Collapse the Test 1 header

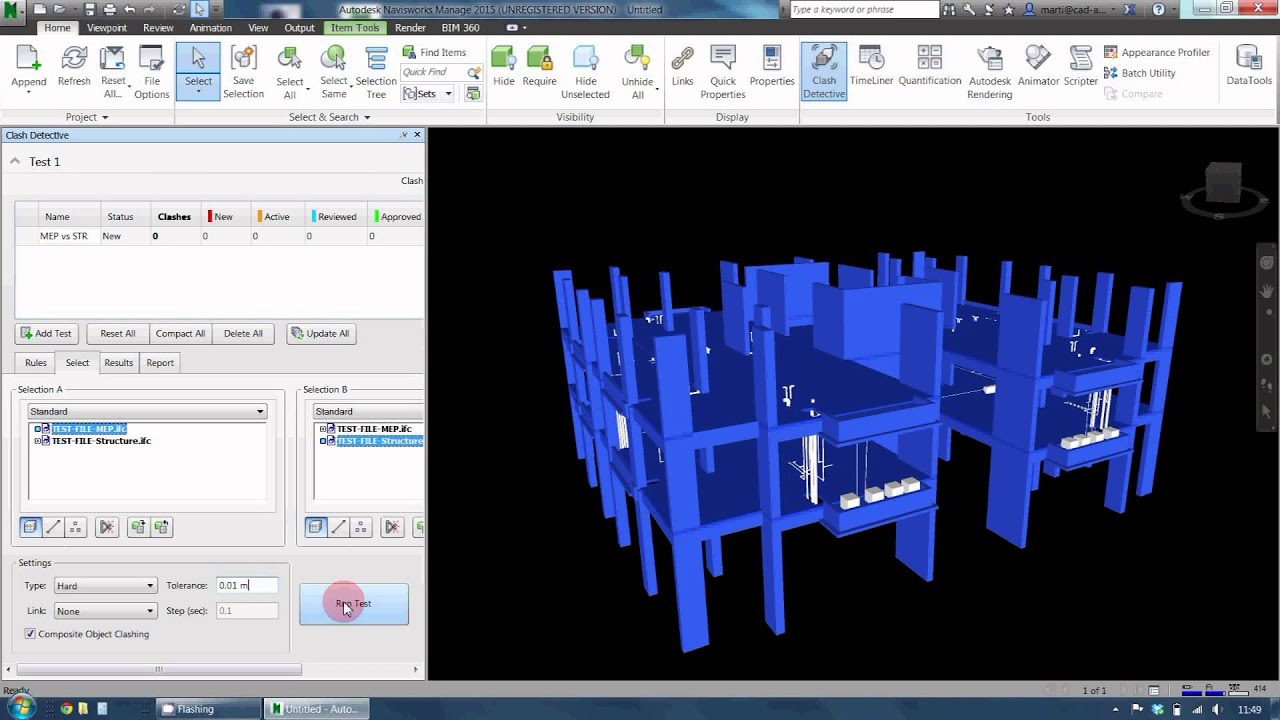pos(15,161)
